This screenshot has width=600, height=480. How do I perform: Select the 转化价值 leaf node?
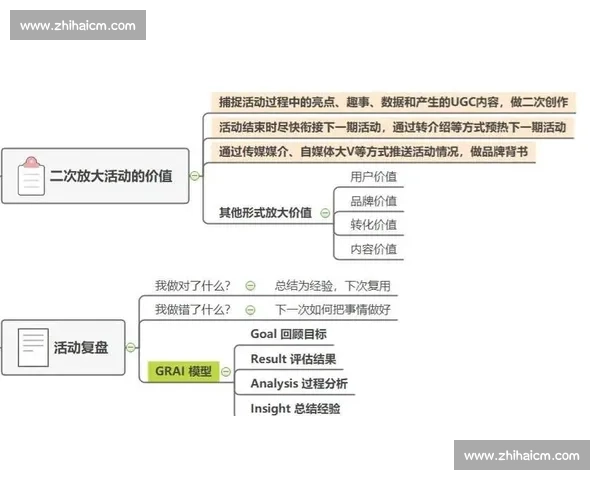(373, 225)
